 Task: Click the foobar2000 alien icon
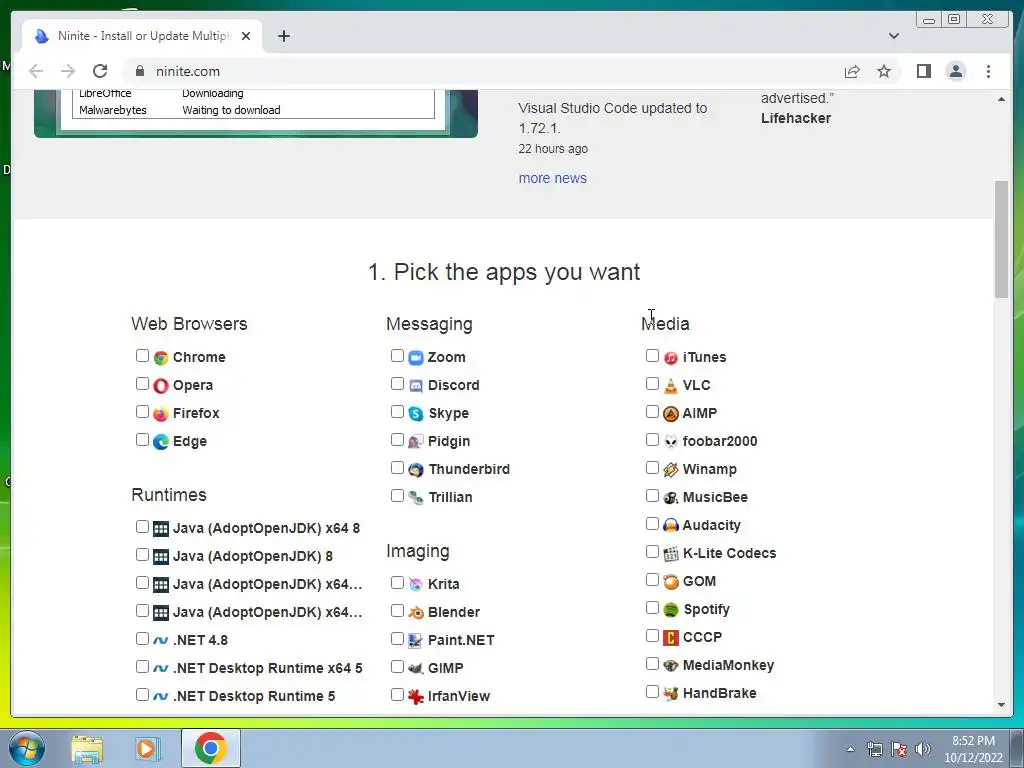click(671, 442)
